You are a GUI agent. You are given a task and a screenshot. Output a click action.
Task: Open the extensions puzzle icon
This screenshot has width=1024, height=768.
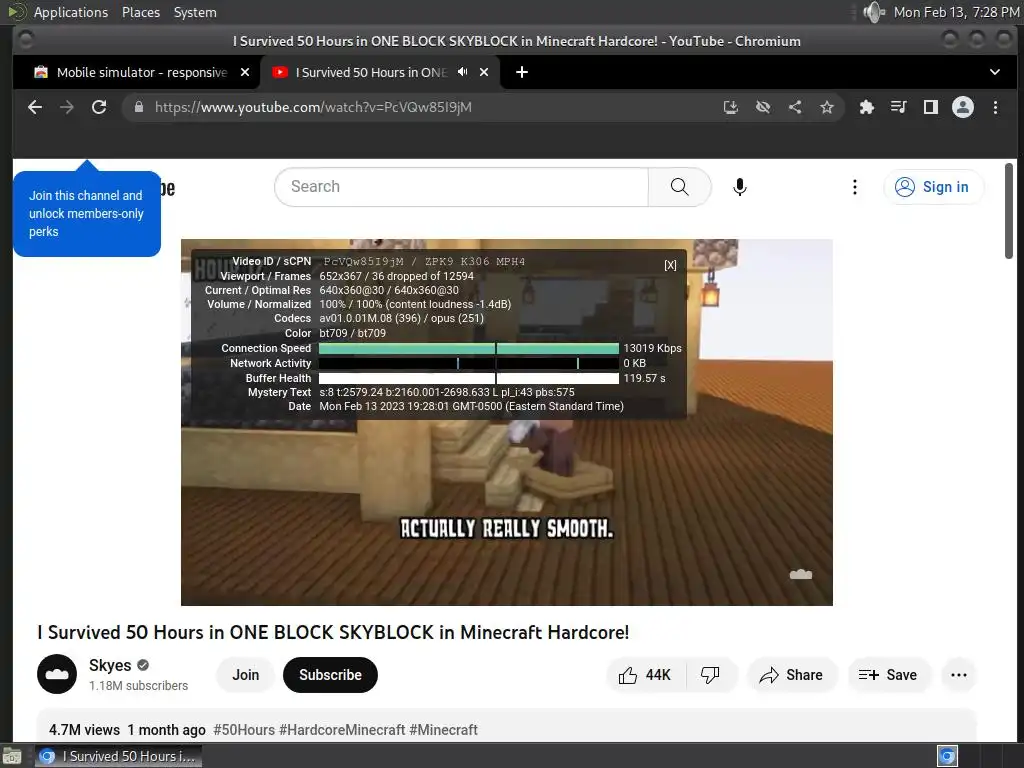coord(867,107)
